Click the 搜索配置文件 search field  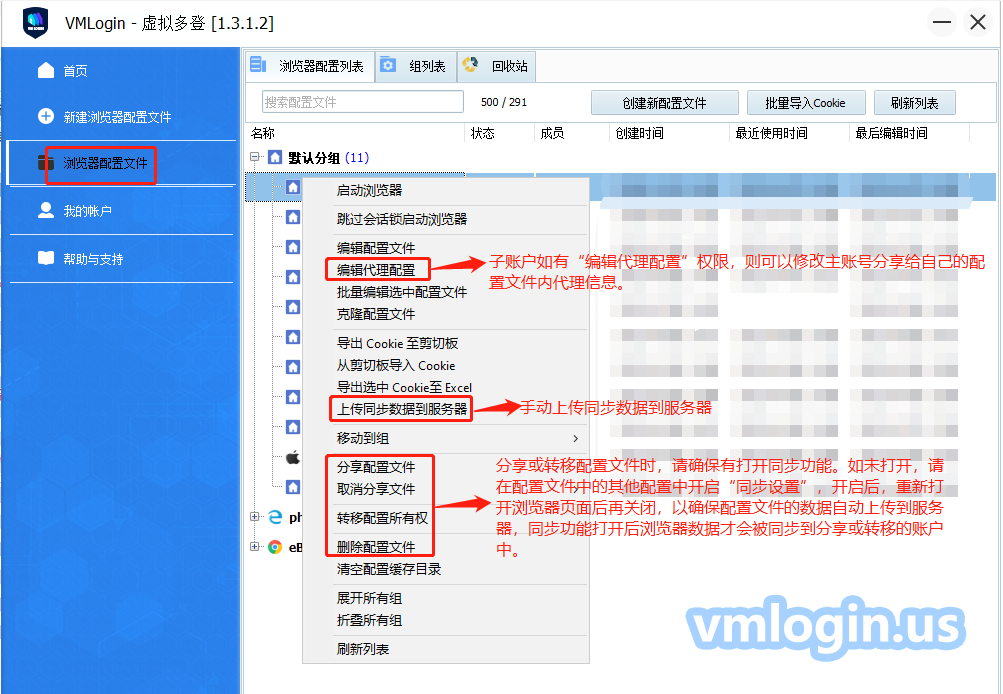[362, 102]
